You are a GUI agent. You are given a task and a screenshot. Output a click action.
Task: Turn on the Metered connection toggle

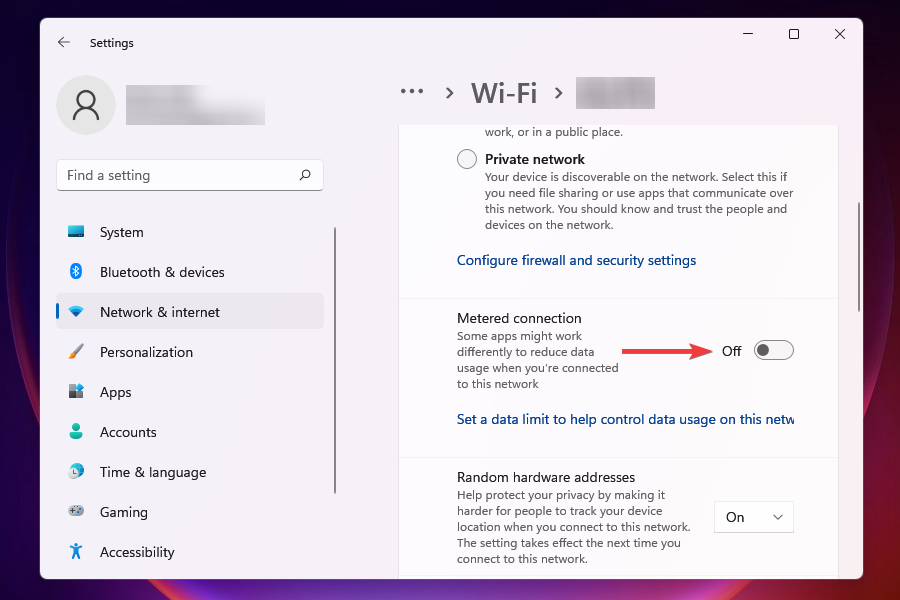click(774, 350)
